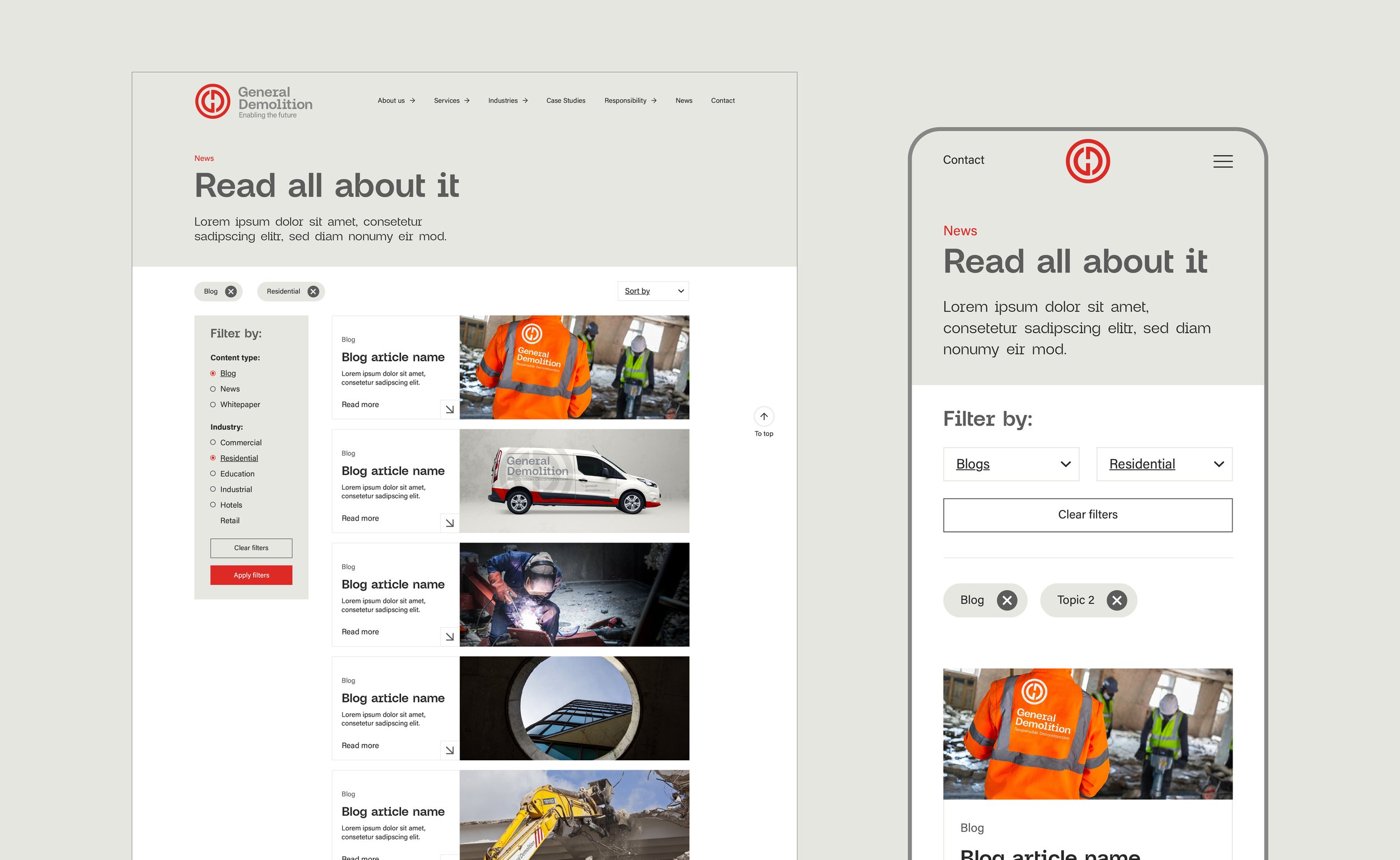Select the Retail industry option
Screen dimensions: 1400x860
click(x=230, y=521)
